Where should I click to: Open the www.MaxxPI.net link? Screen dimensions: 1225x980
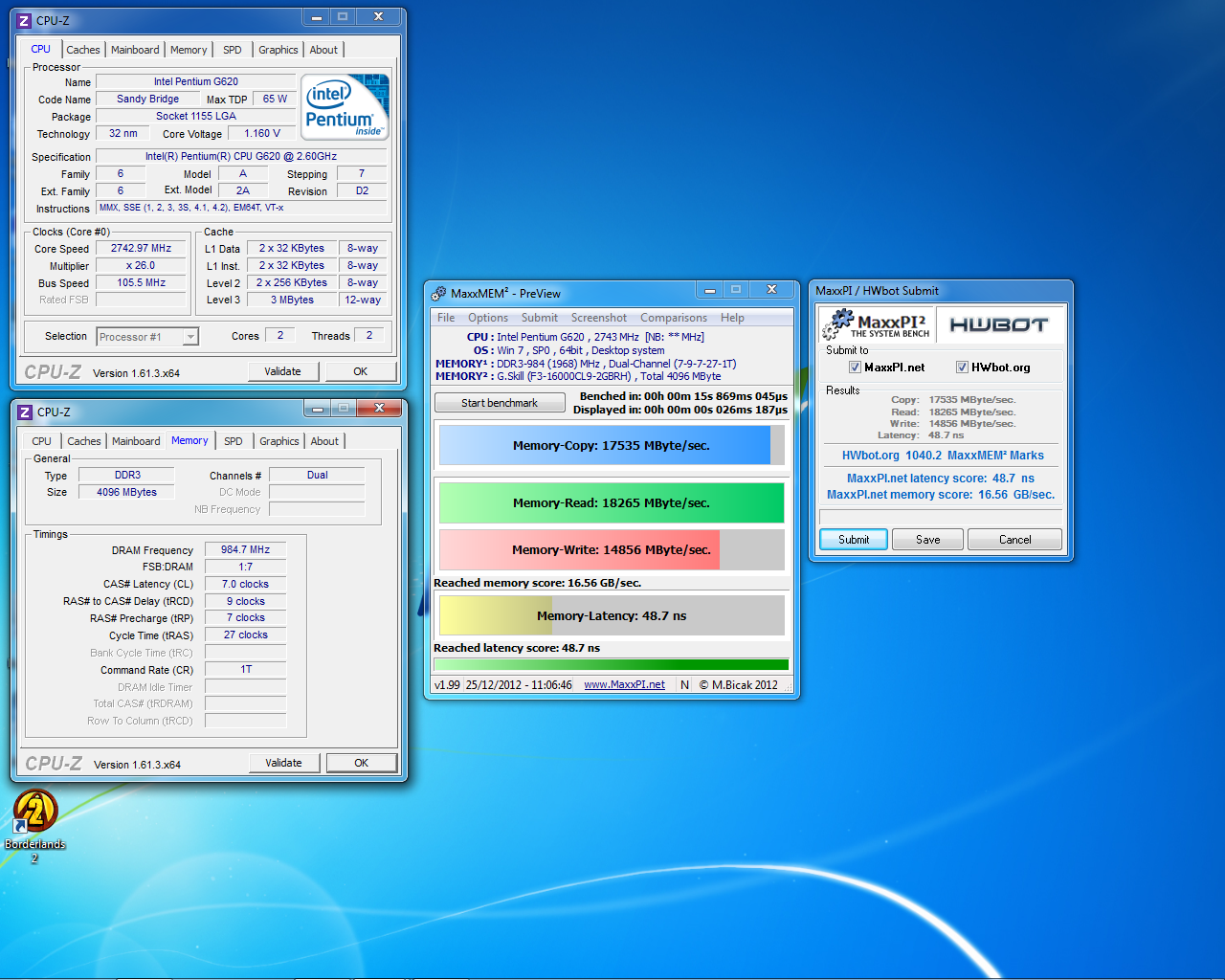(x=625, y=684)
